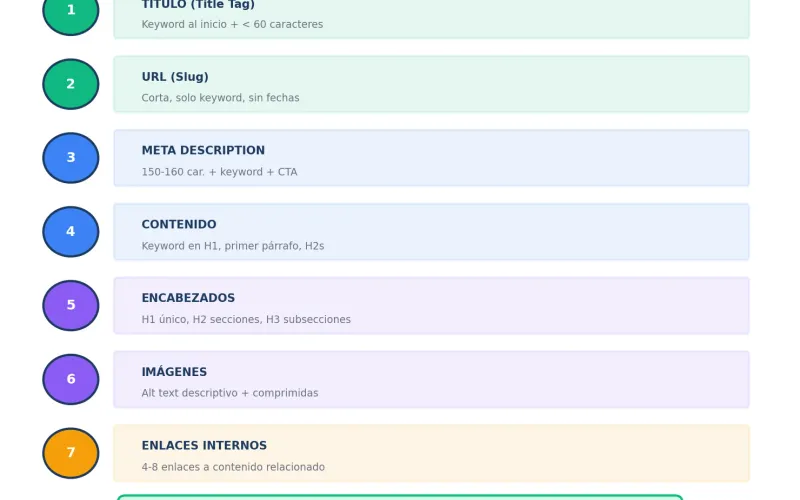800x500 pixels.
Task: Click "Corta, solo keyword, sin fechas" text
Action: coord(220,98)
